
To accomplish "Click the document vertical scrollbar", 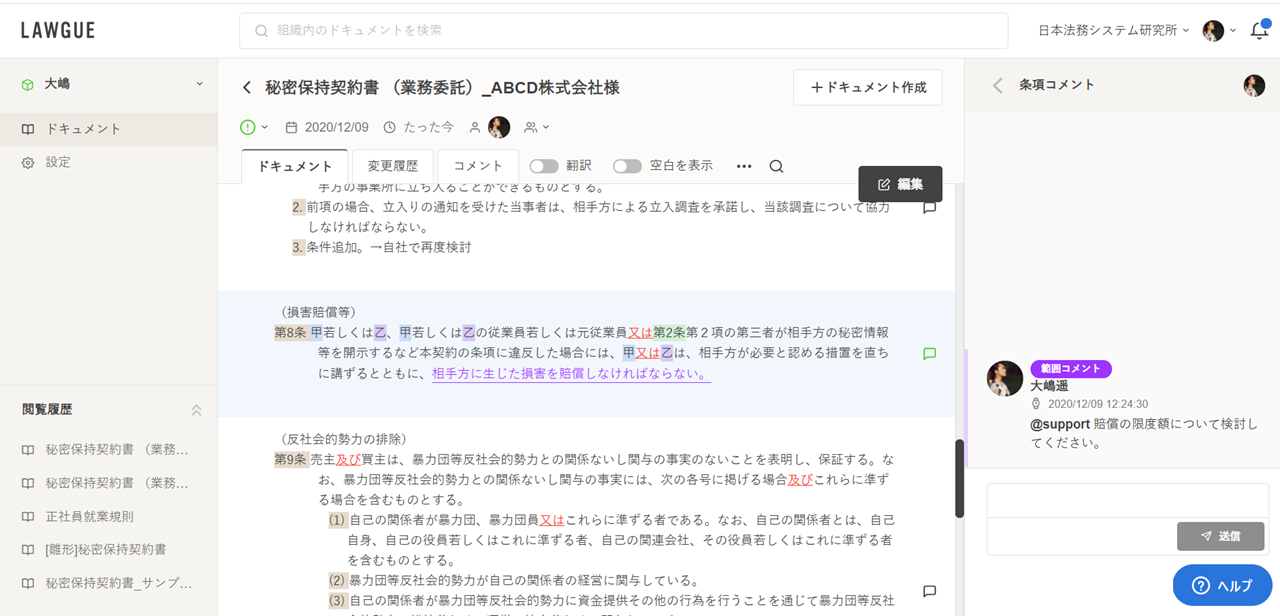I will (x=959, y=478).
